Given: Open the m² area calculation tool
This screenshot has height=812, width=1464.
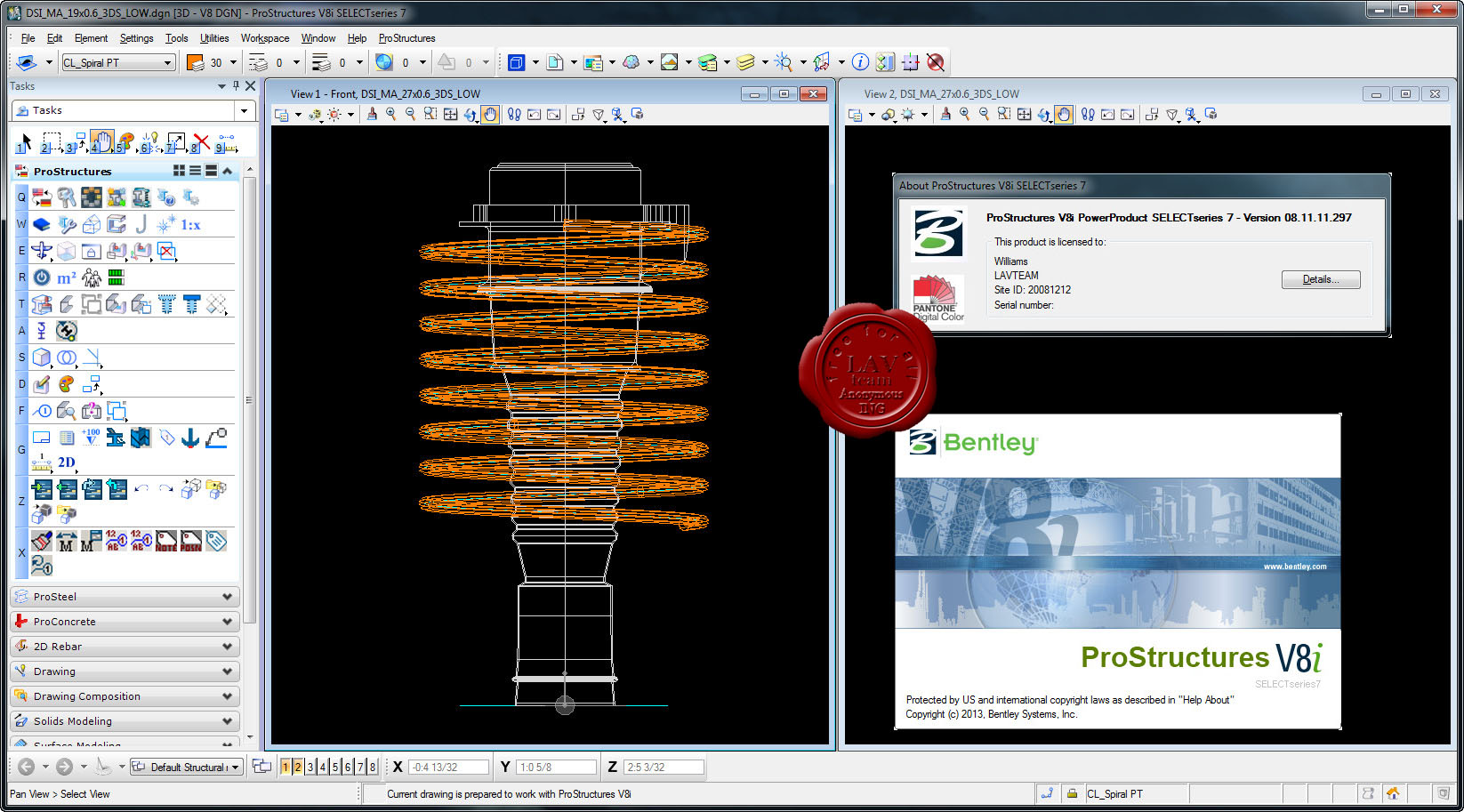Looking at the screenshot, I should 67,277.
